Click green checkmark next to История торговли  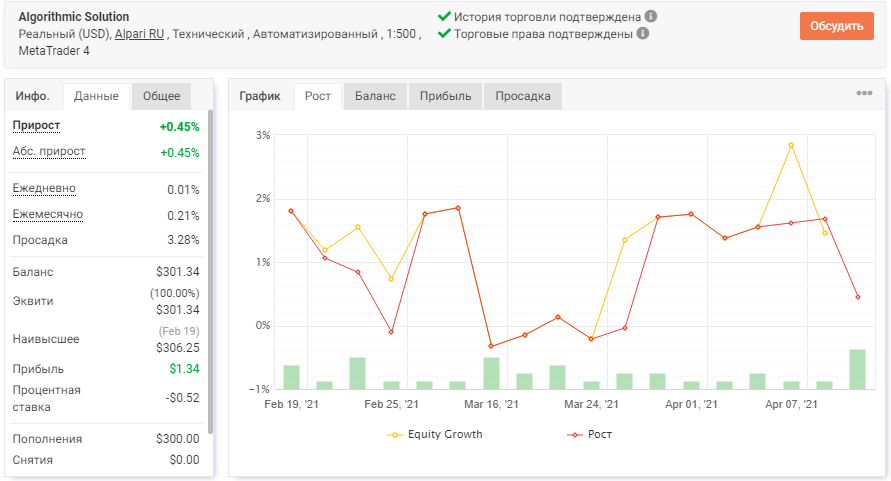tap(444, 16)
